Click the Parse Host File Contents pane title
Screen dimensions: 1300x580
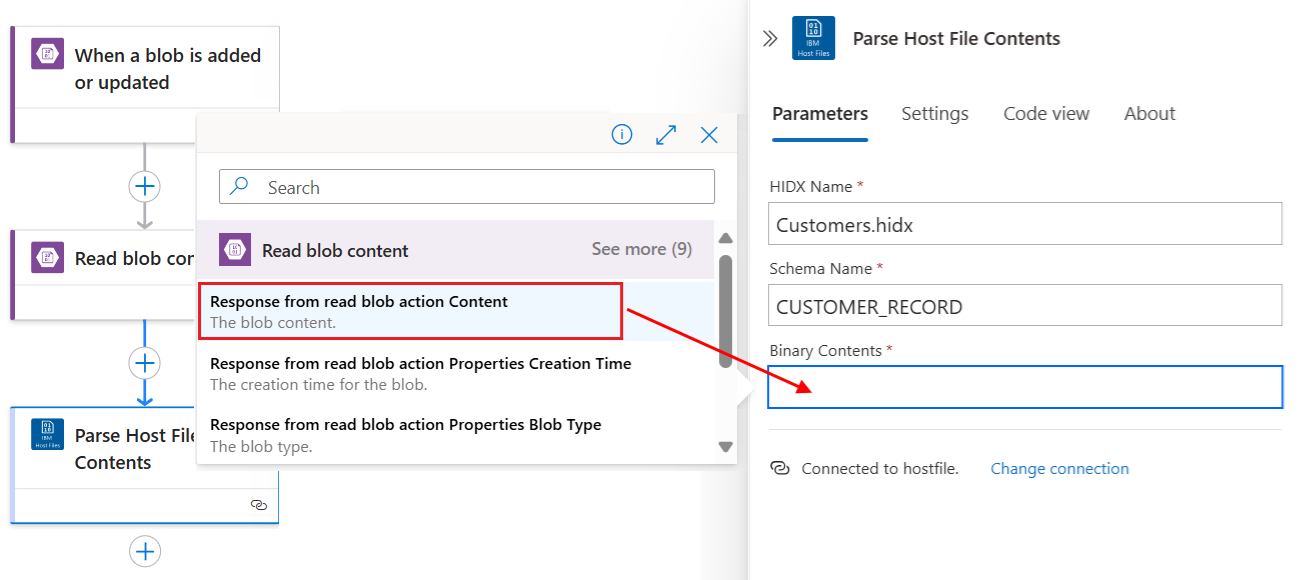point(956,39)
